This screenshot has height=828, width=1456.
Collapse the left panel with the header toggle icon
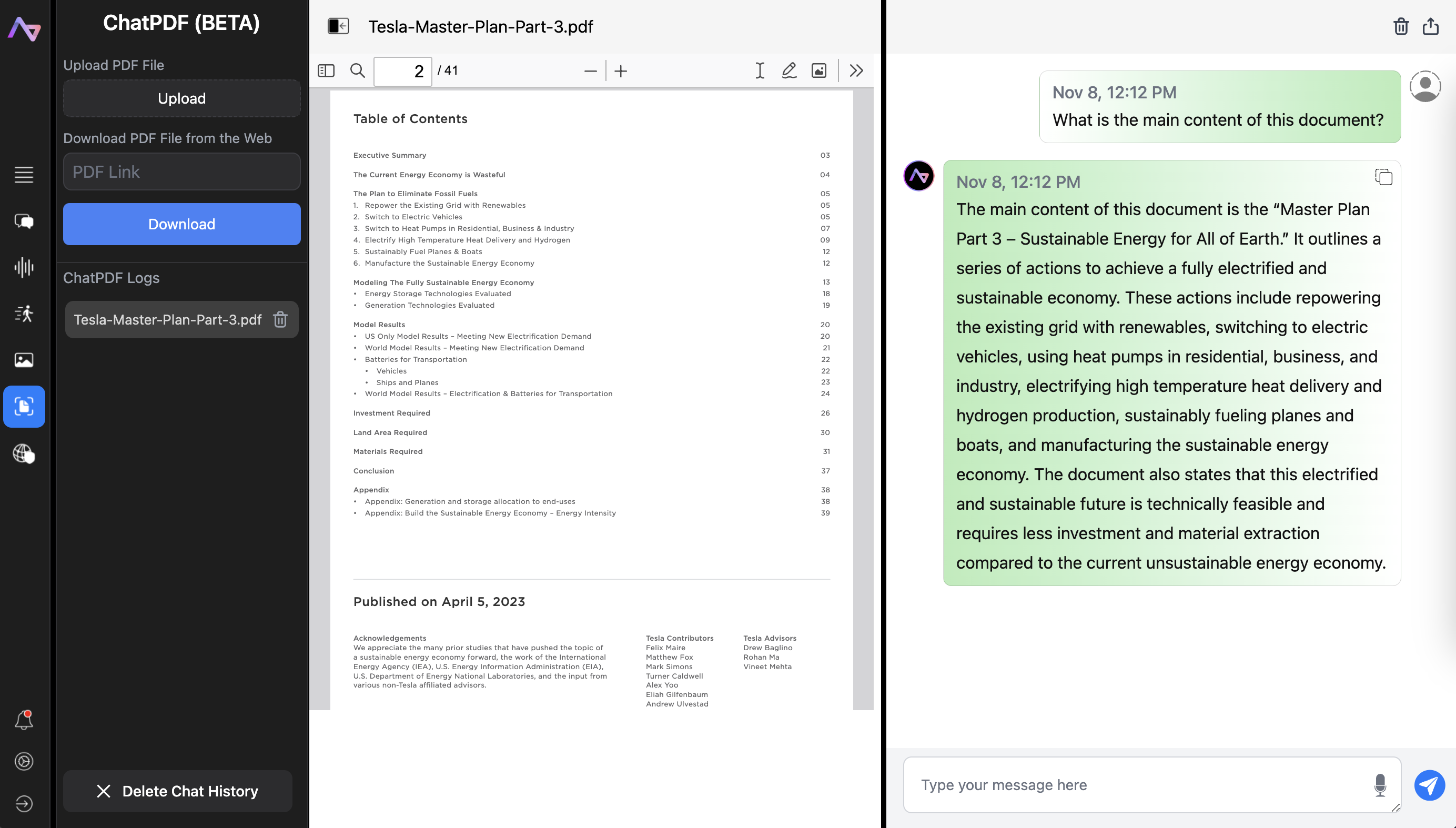coord(338,26)
